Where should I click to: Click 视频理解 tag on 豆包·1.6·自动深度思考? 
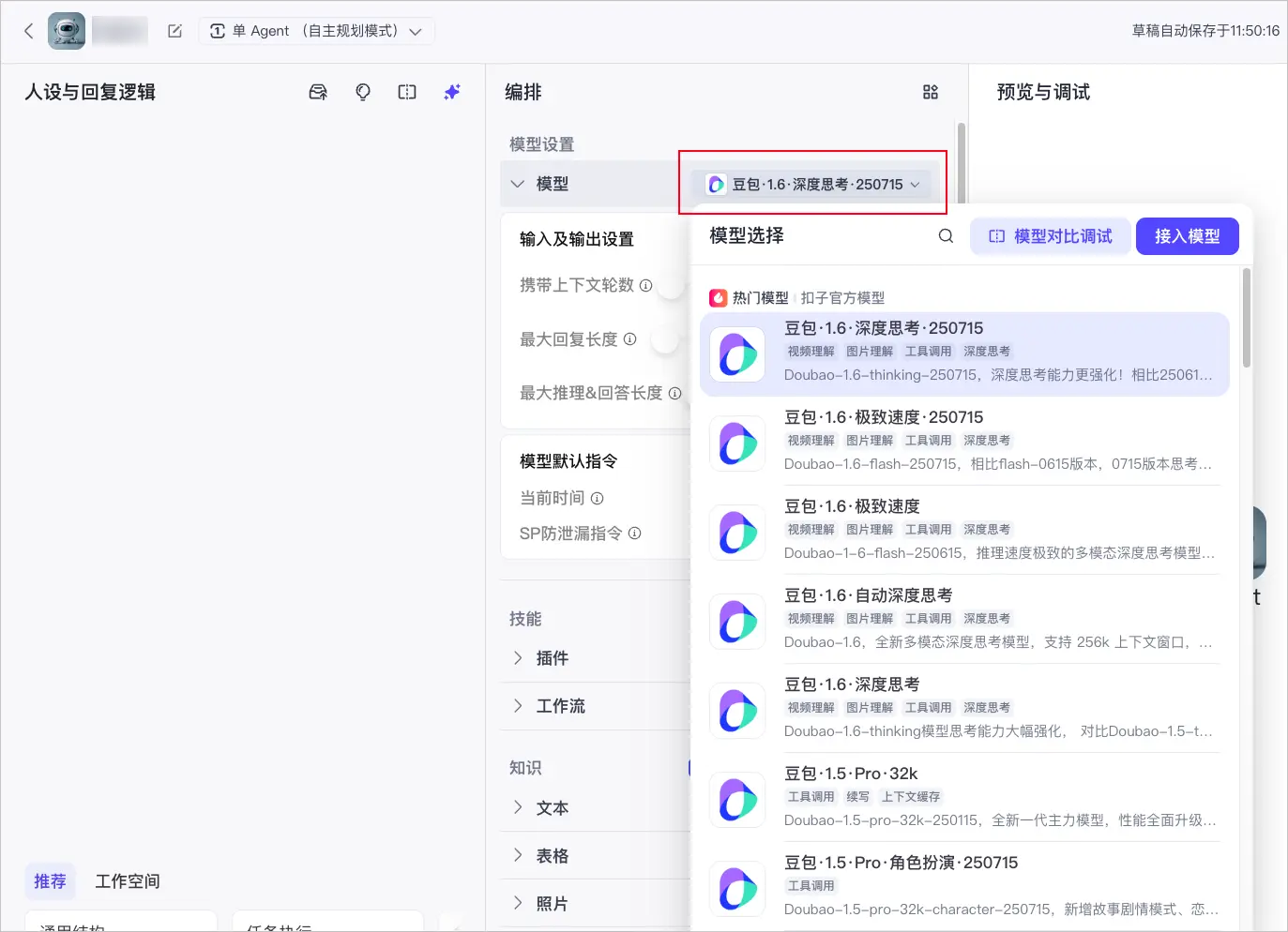(x=811, y=619)
